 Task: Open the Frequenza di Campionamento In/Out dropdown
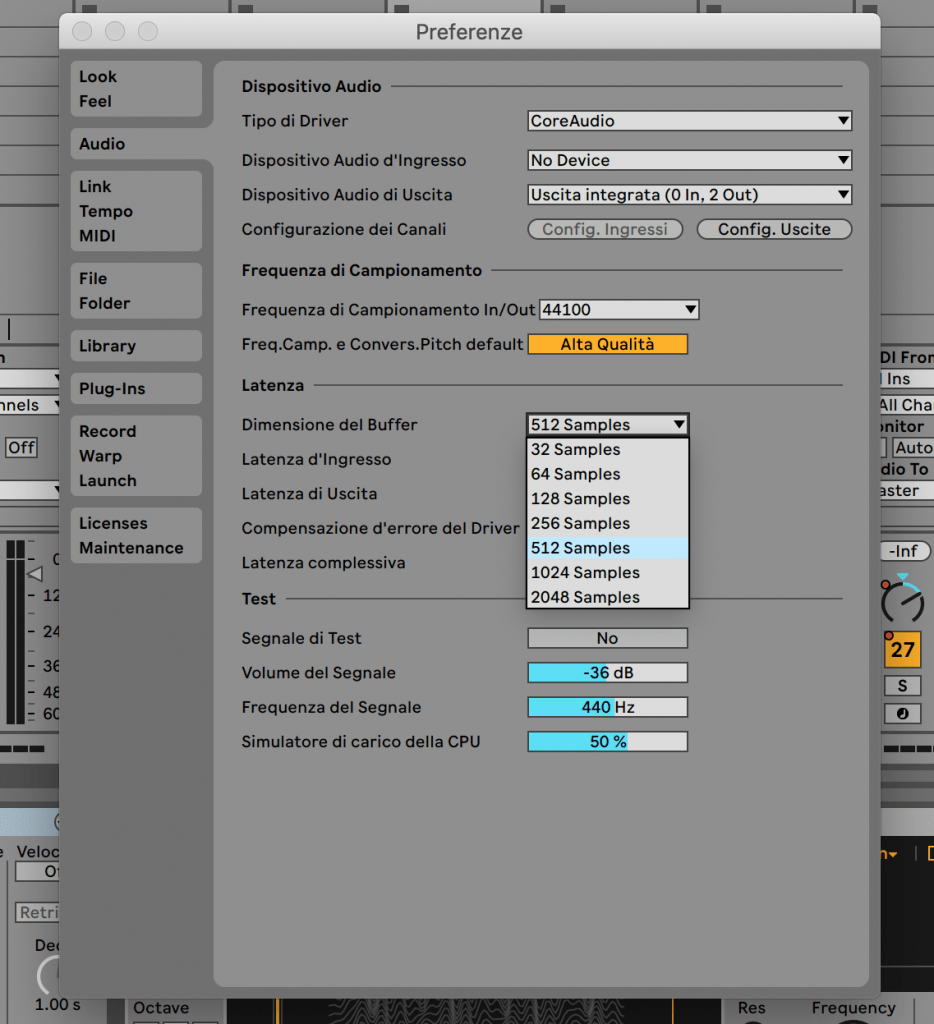pos(617,309)
